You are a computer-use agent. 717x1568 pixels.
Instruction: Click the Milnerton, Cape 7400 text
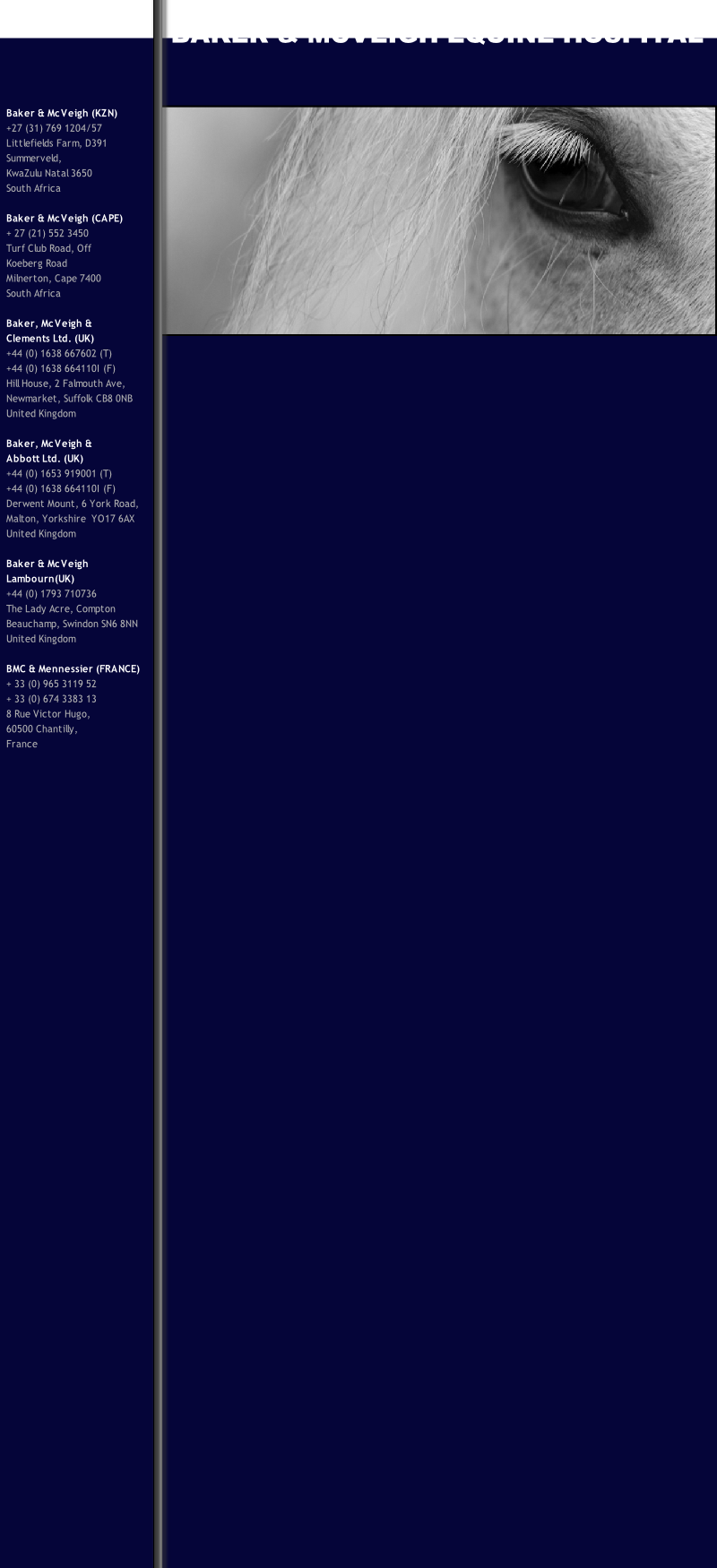[53, 279]
